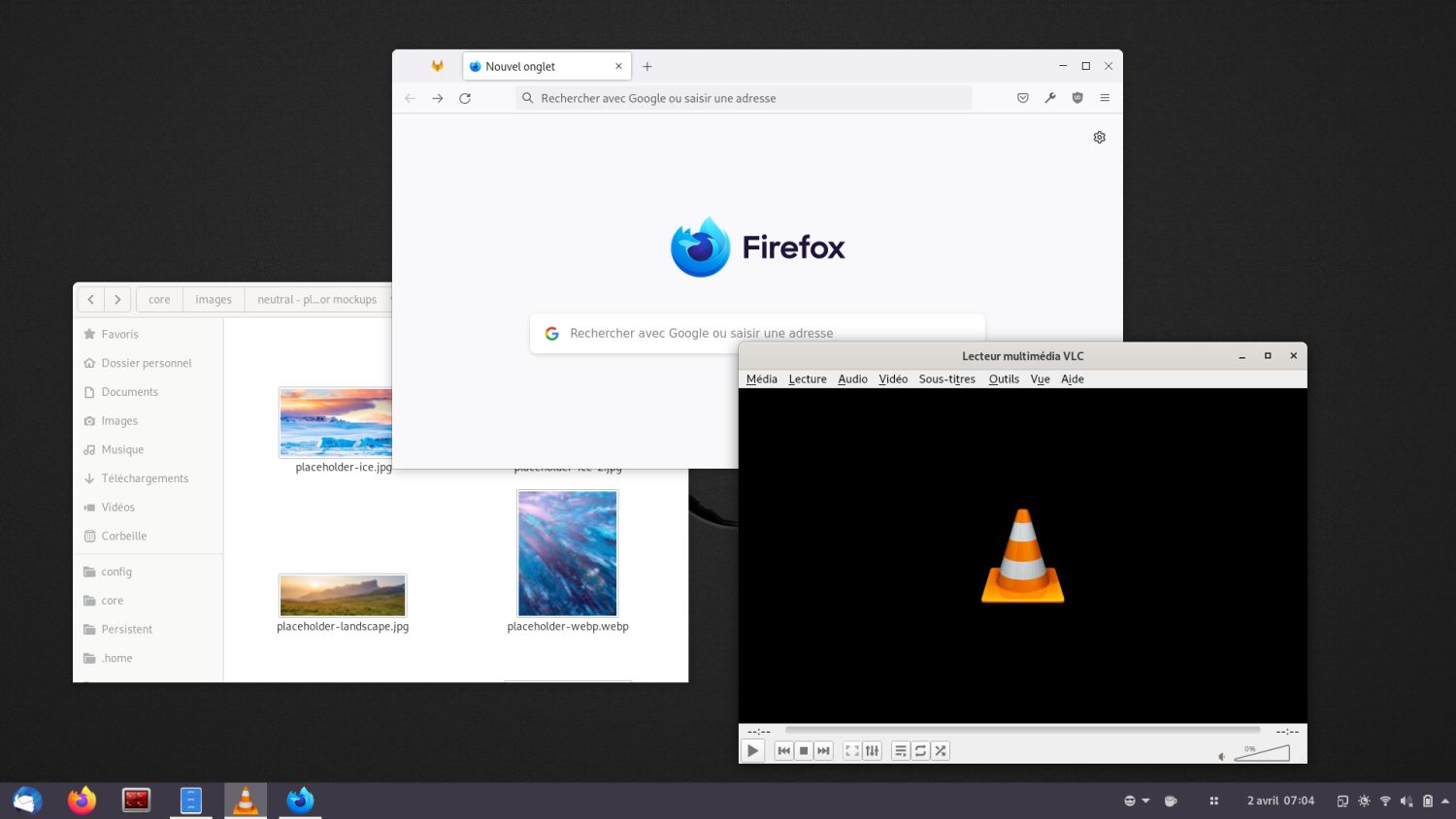Open VLC Aide menu
This screenshot has width=1456, height=819.
1073,378
